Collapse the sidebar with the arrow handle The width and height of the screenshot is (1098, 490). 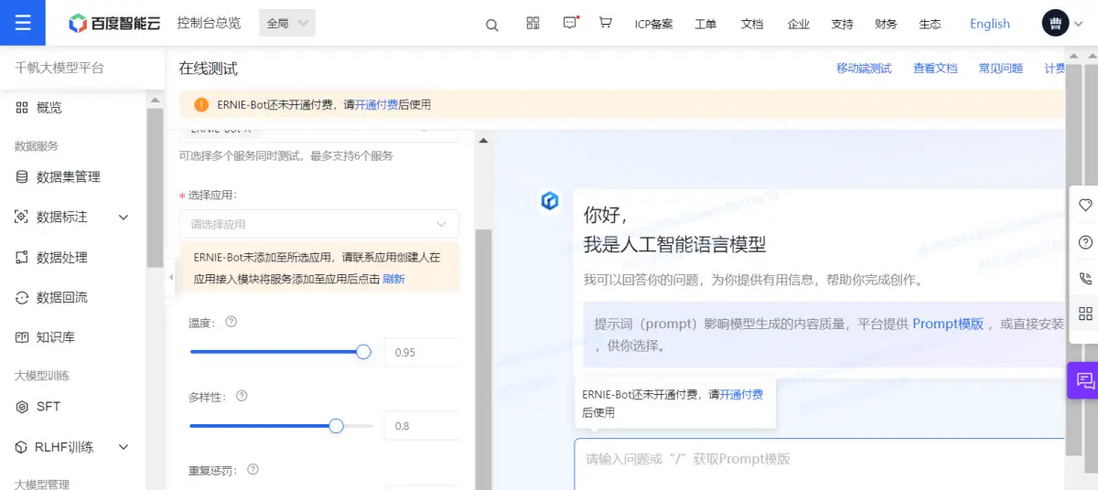171,278
